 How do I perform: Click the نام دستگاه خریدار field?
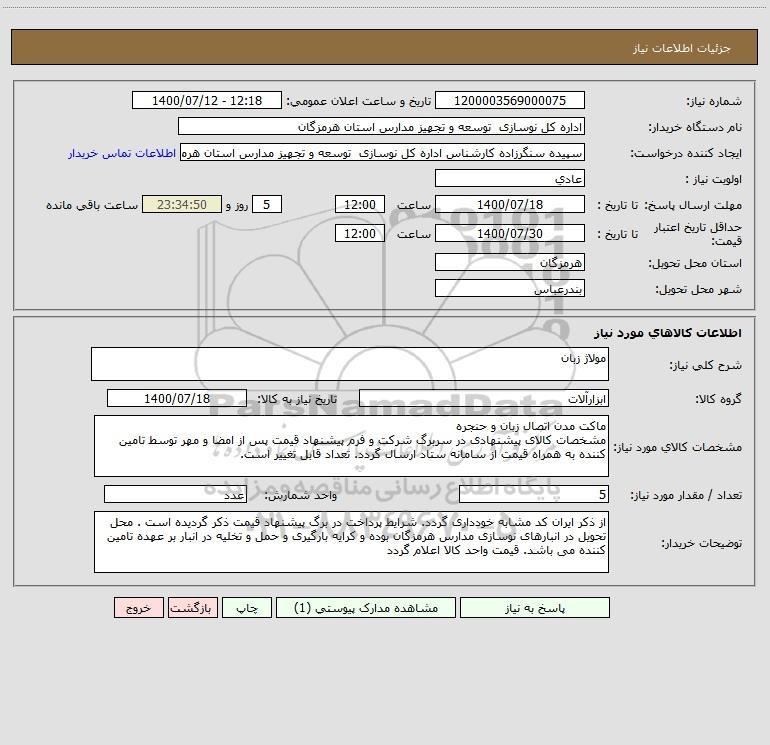381,126
